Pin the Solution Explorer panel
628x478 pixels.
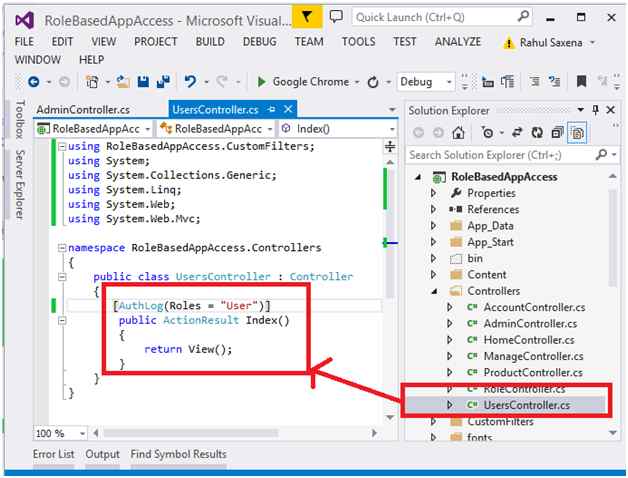[596, 110]
